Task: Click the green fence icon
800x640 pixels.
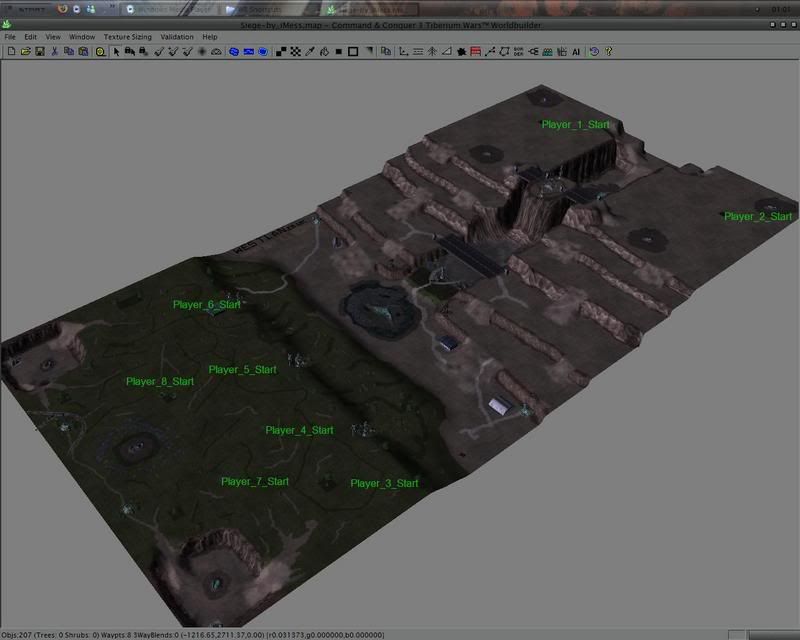Action: click(547, 52)
